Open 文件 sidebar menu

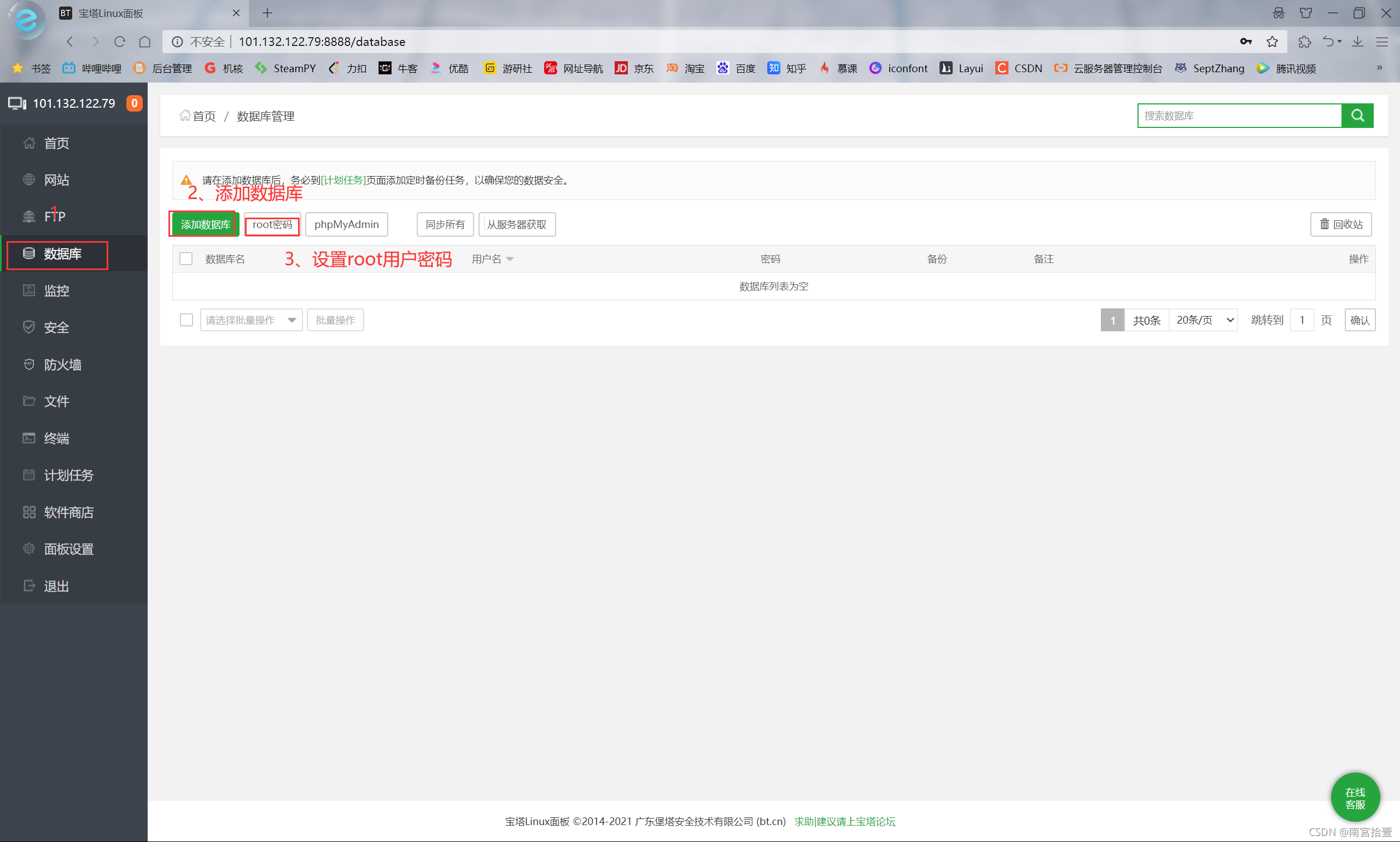click(56, 401)
